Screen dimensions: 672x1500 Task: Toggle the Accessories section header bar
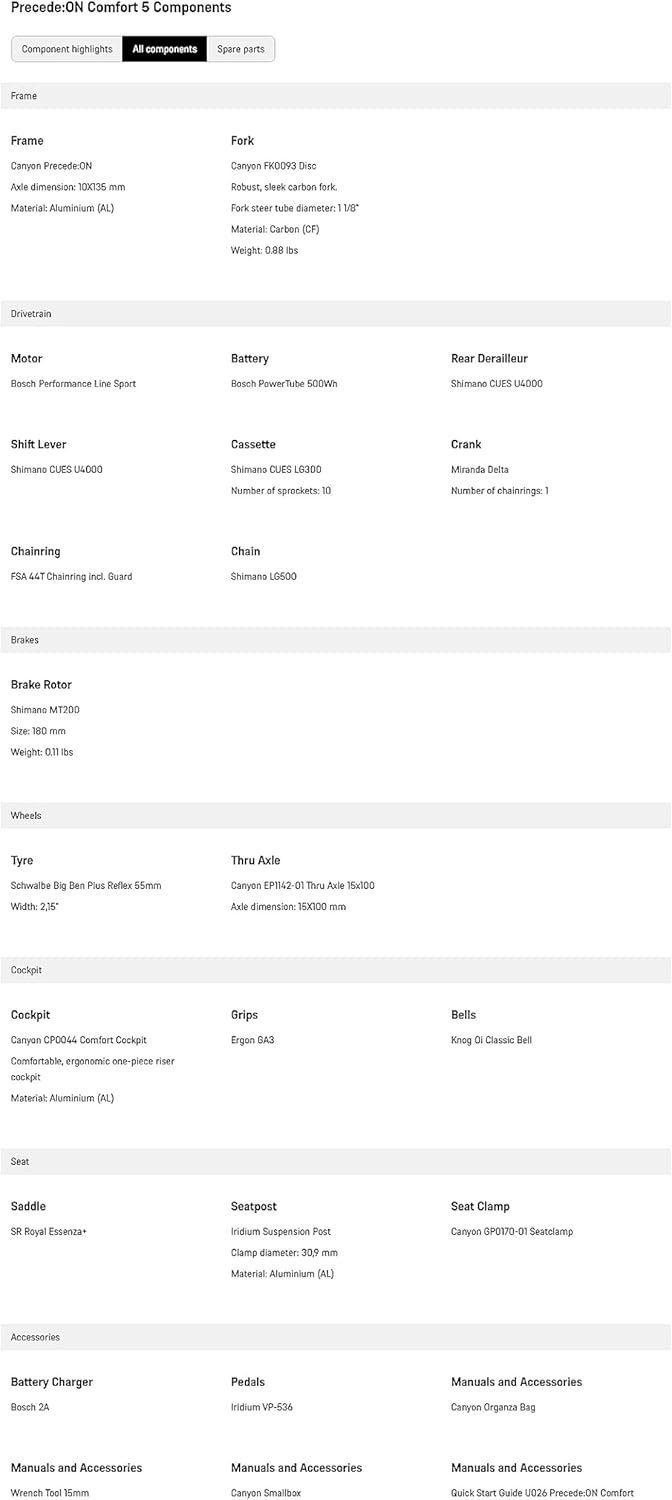(336, 1337)
